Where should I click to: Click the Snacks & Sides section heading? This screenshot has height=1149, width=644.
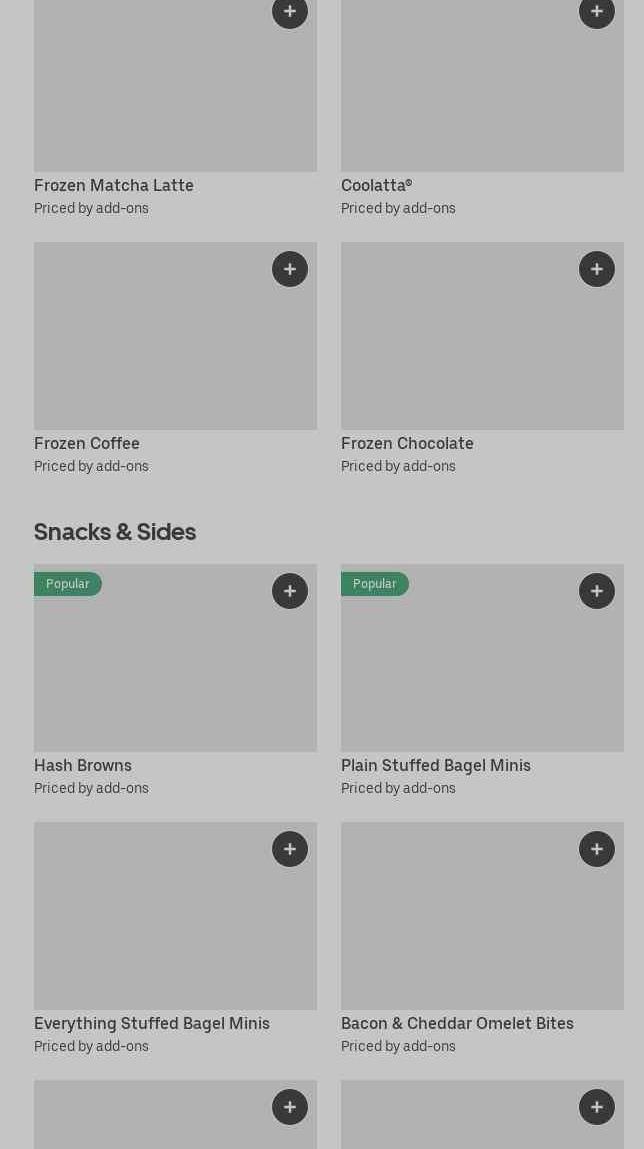(x=115, y=531)
